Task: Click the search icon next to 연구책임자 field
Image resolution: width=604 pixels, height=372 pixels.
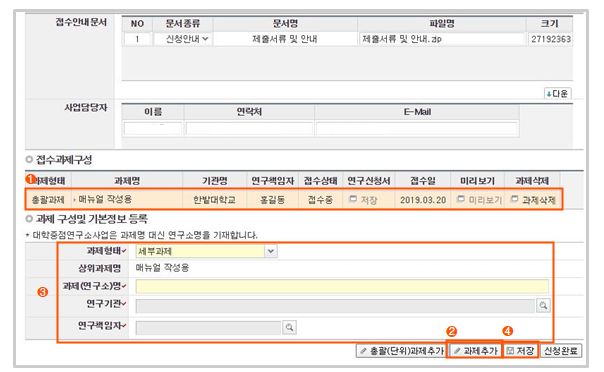Action: pyautogui.click(x=289, y=328)
